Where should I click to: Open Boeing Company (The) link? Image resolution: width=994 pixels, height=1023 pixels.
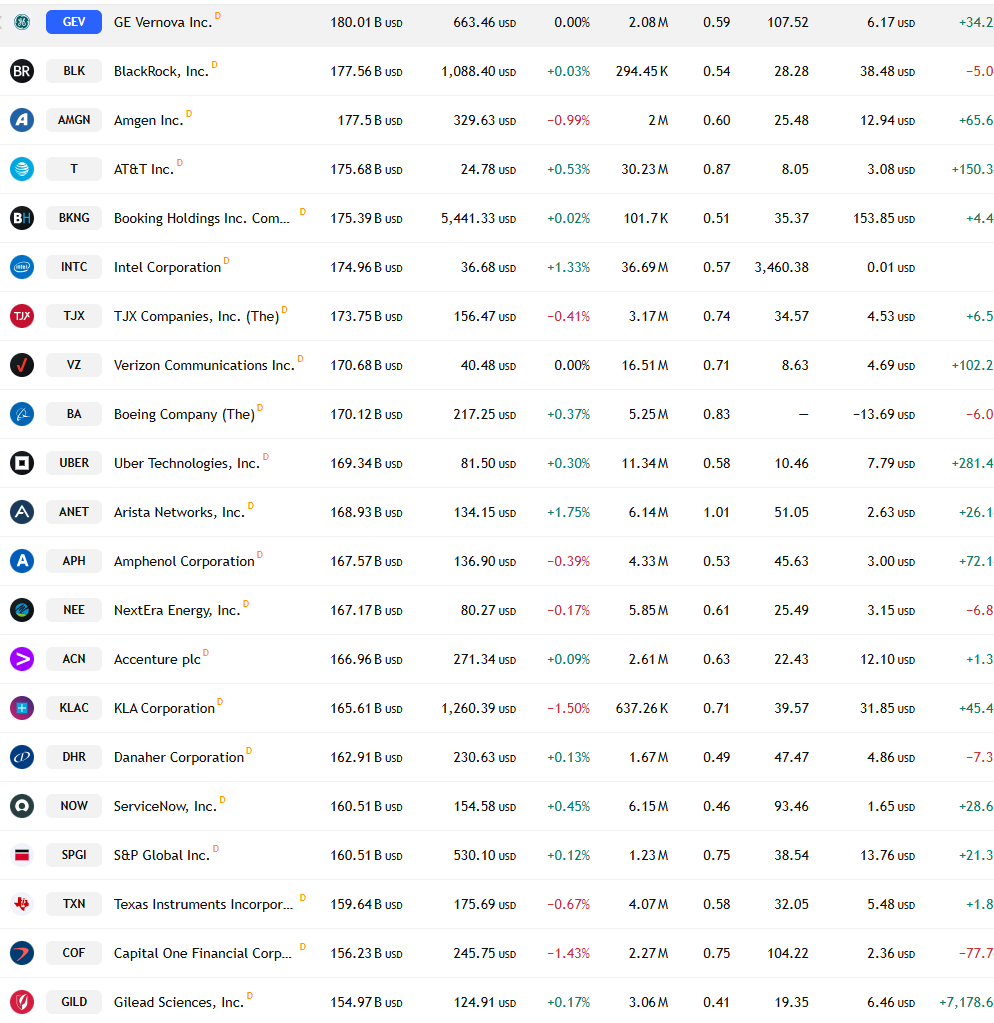pyautogui.click(x=184, y=414)
